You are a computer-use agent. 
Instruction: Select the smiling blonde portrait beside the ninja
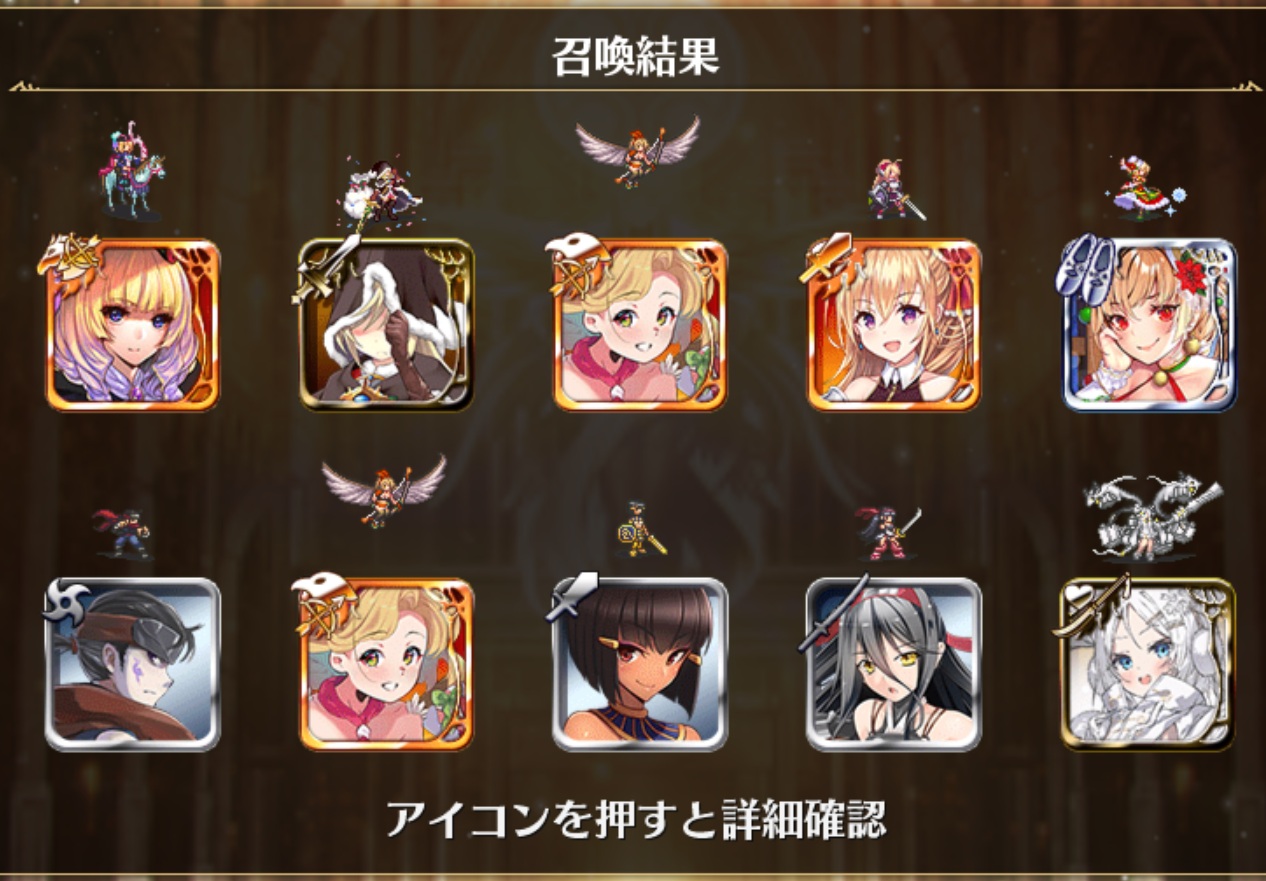tap(386, 664)
